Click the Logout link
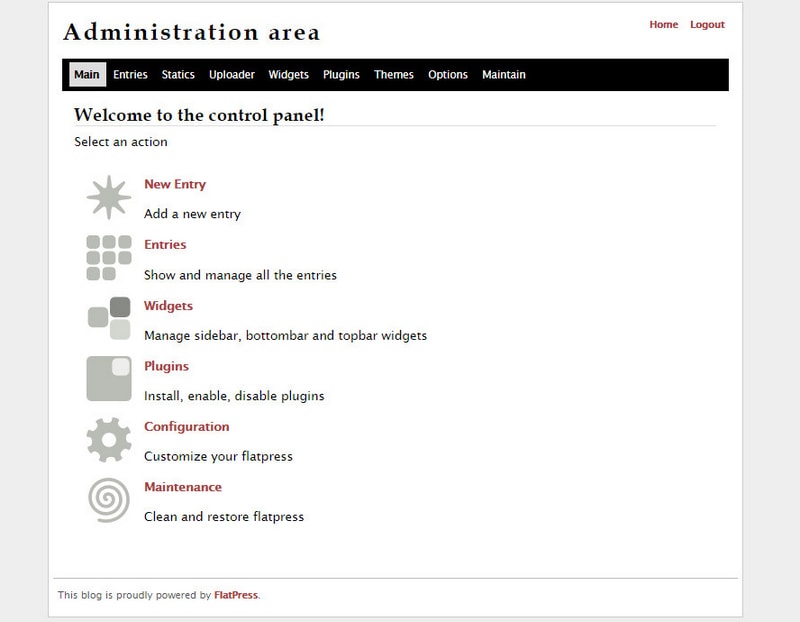This screenshot has height=622, width=800. tap(707, 24)
